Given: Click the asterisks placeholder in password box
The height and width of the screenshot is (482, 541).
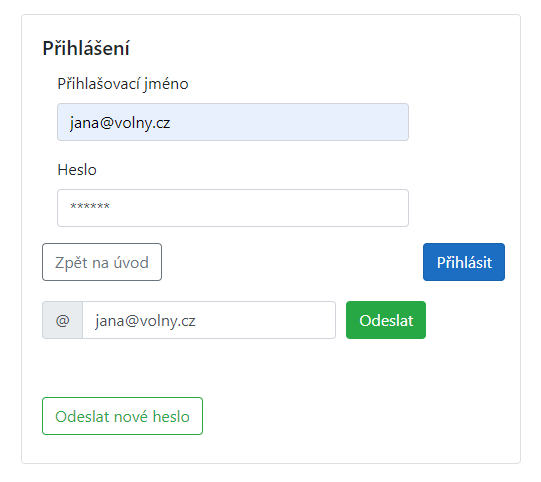Looking at the screenshot, I should (x=90, y=207).
